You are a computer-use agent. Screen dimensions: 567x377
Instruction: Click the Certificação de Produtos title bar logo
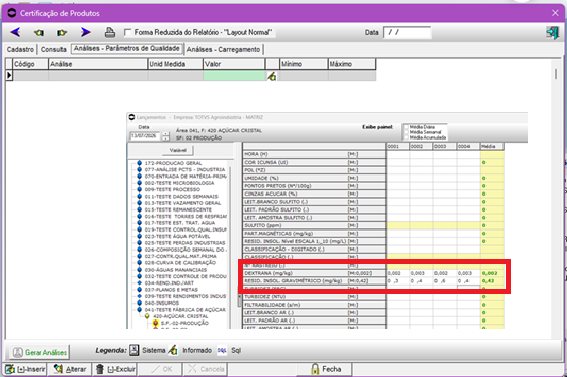pos(12,13)
